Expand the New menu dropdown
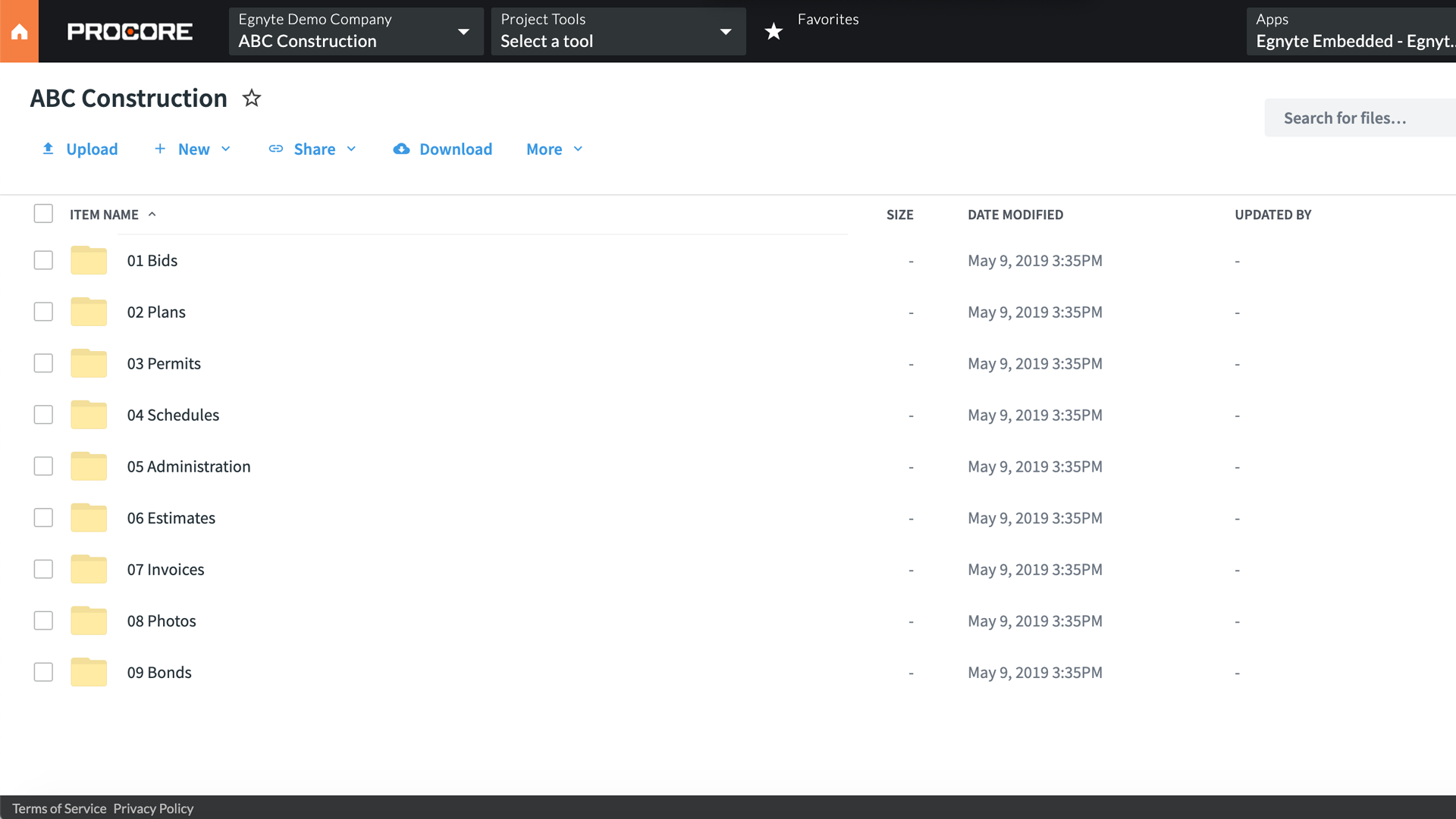Image resolution: width=1456 pixels, height=819 pixels. click(226, 149)
